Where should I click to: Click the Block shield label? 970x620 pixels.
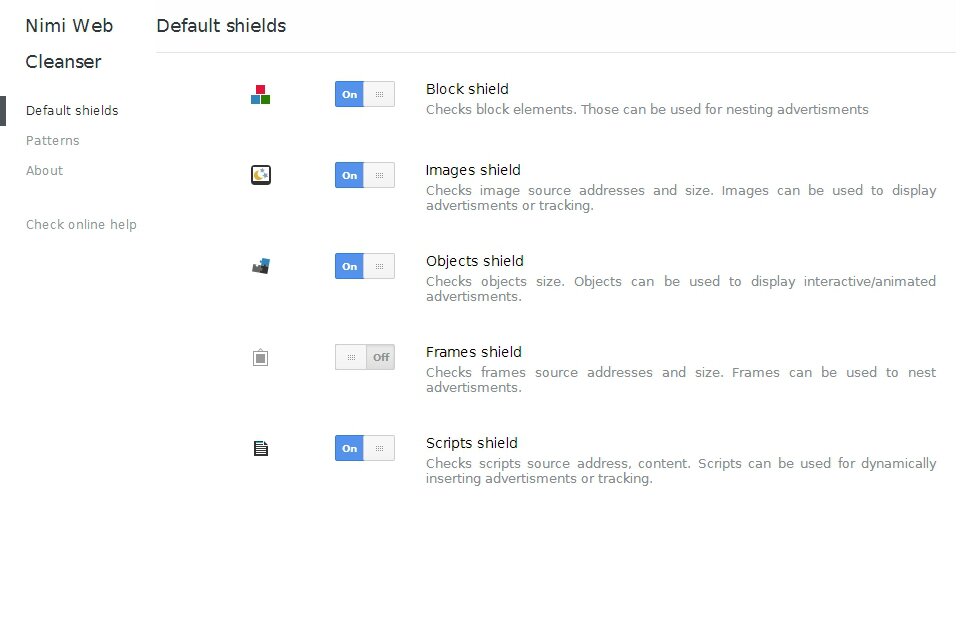467,89
